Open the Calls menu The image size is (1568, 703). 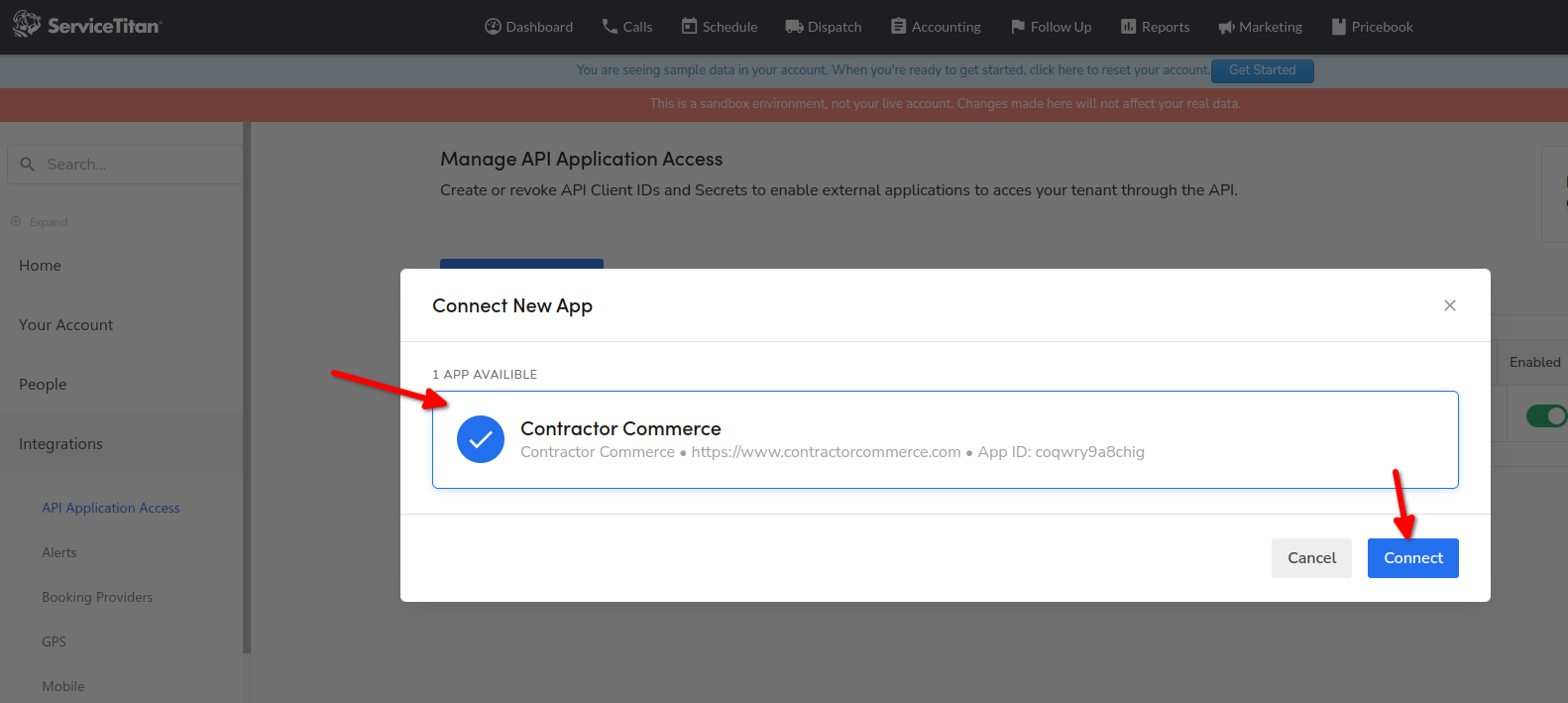(x=627, y=27)
